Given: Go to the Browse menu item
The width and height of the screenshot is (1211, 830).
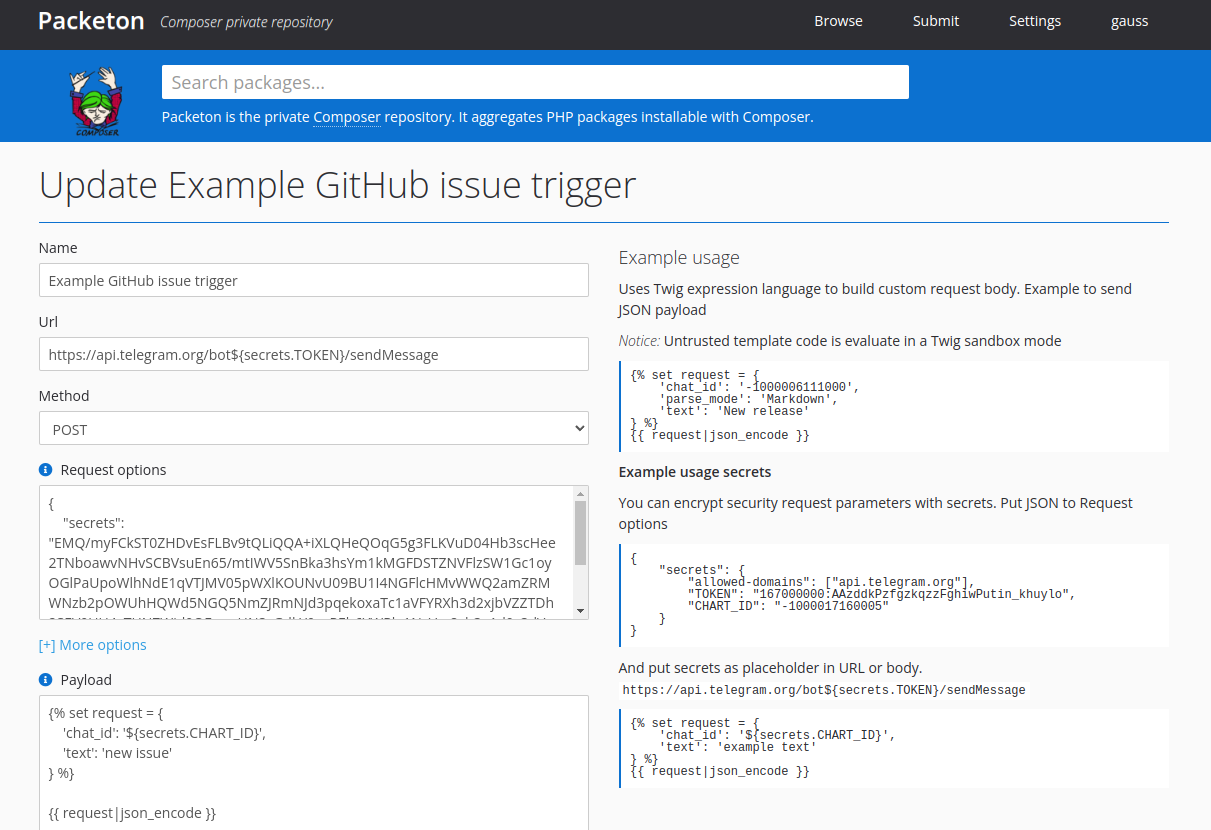Looking at the screenshot, I should click(x=838, y=21).
